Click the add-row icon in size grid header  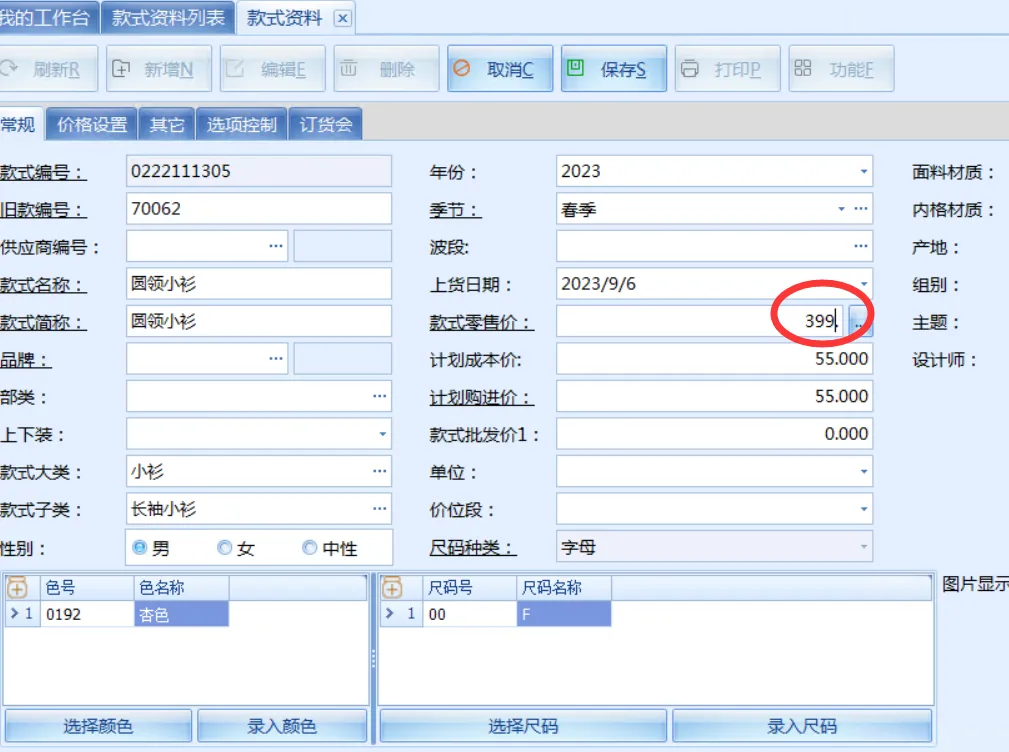tap(392, 588)
